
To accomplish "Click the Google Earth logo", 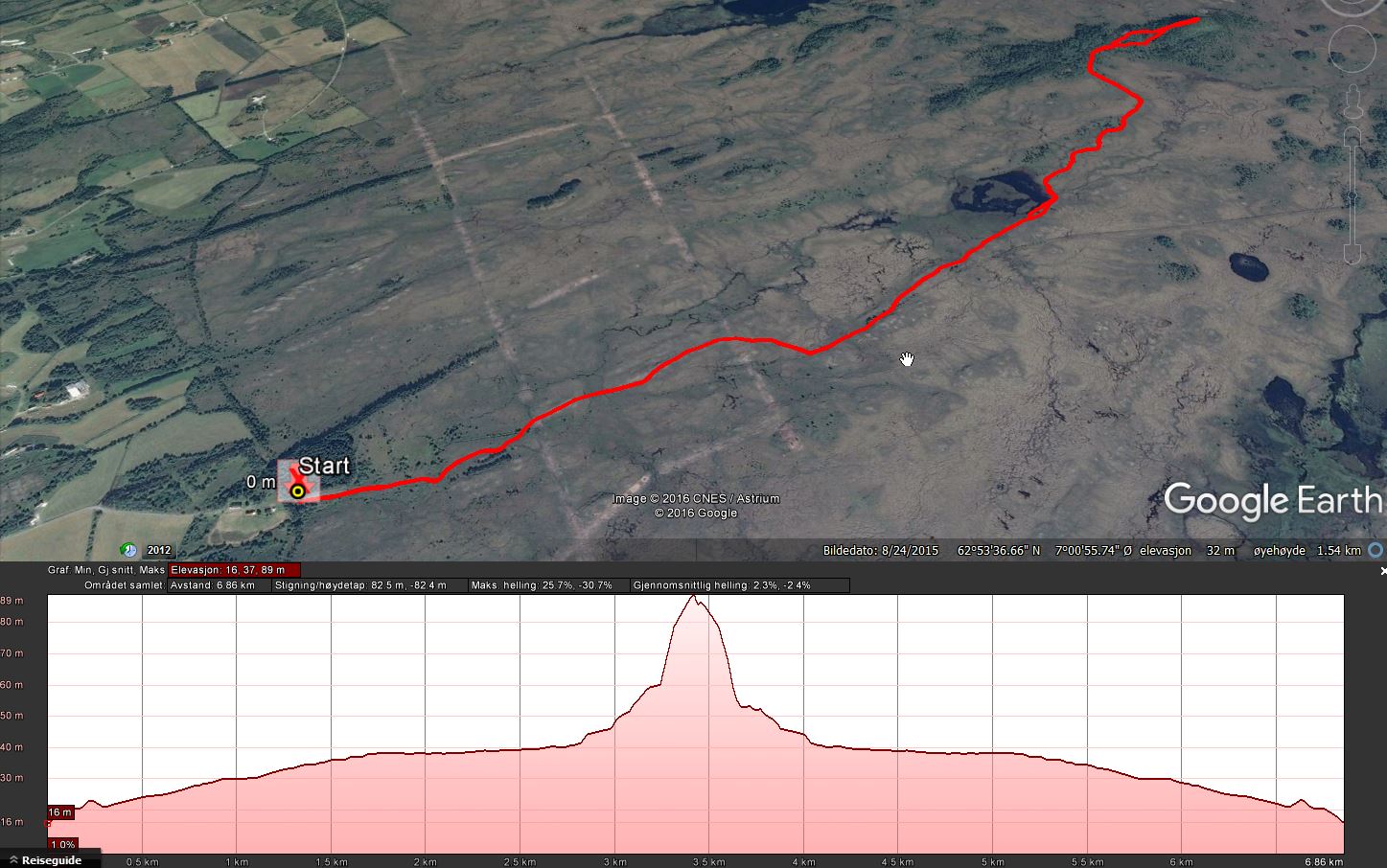I will pos(1274,501).
